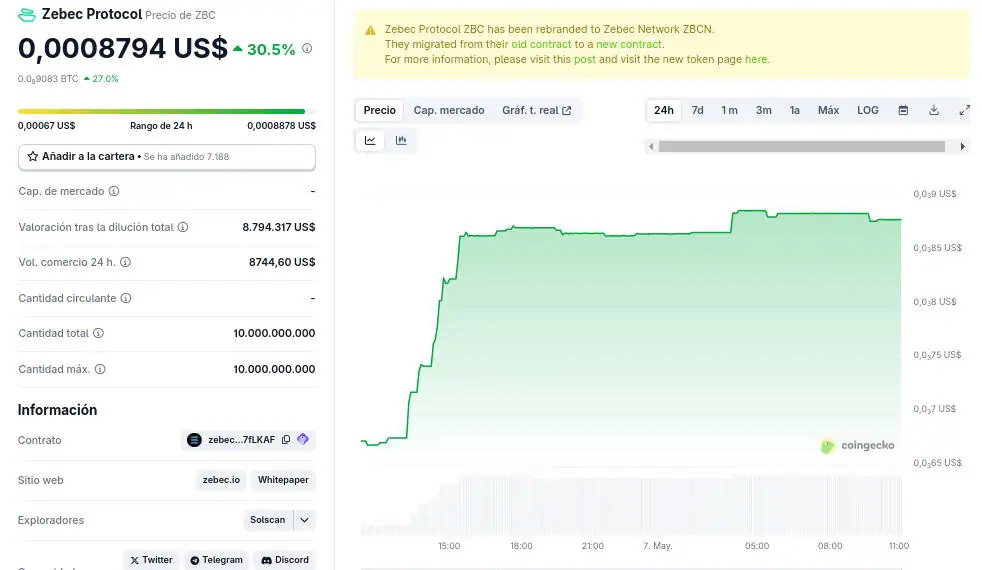Click the chart's horizontal scrollbar thumb

pos(802,147)
